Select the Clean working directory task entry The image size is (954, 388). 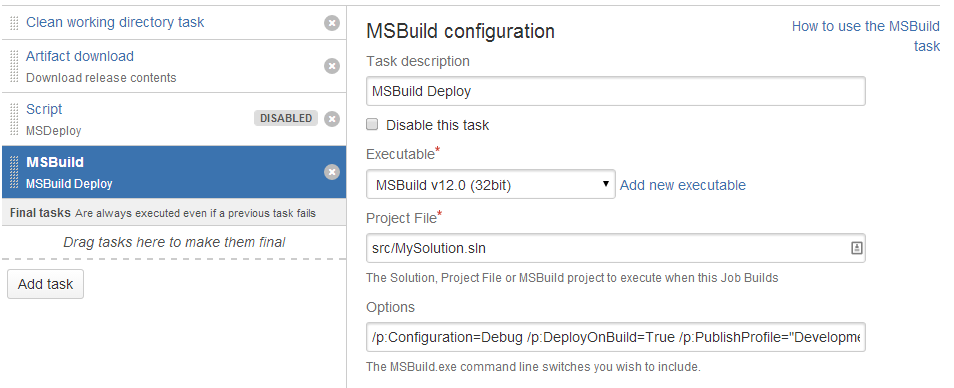(115, 23)
